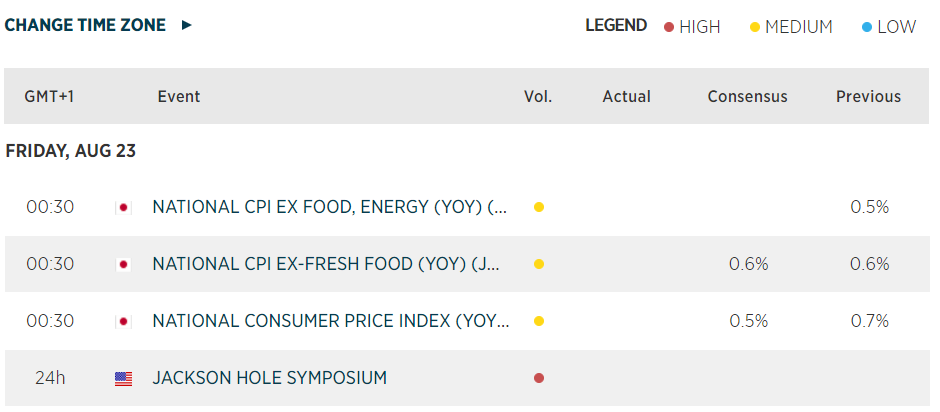This screenshot has height=412, width=940.
Task: Click Japan flag beside National CPI Ex Food, Energy
Action: coord(123,208)
